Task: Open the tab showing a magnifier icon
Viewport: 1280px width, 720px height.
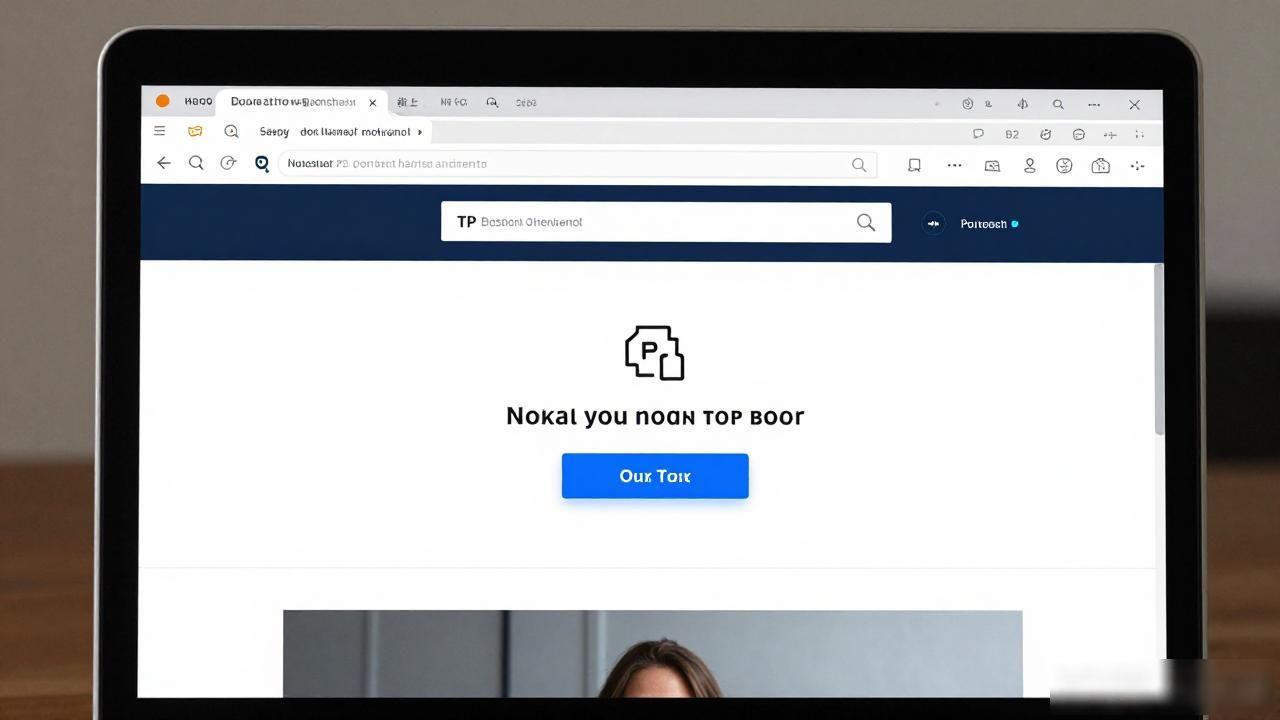Action: [492, 102]
